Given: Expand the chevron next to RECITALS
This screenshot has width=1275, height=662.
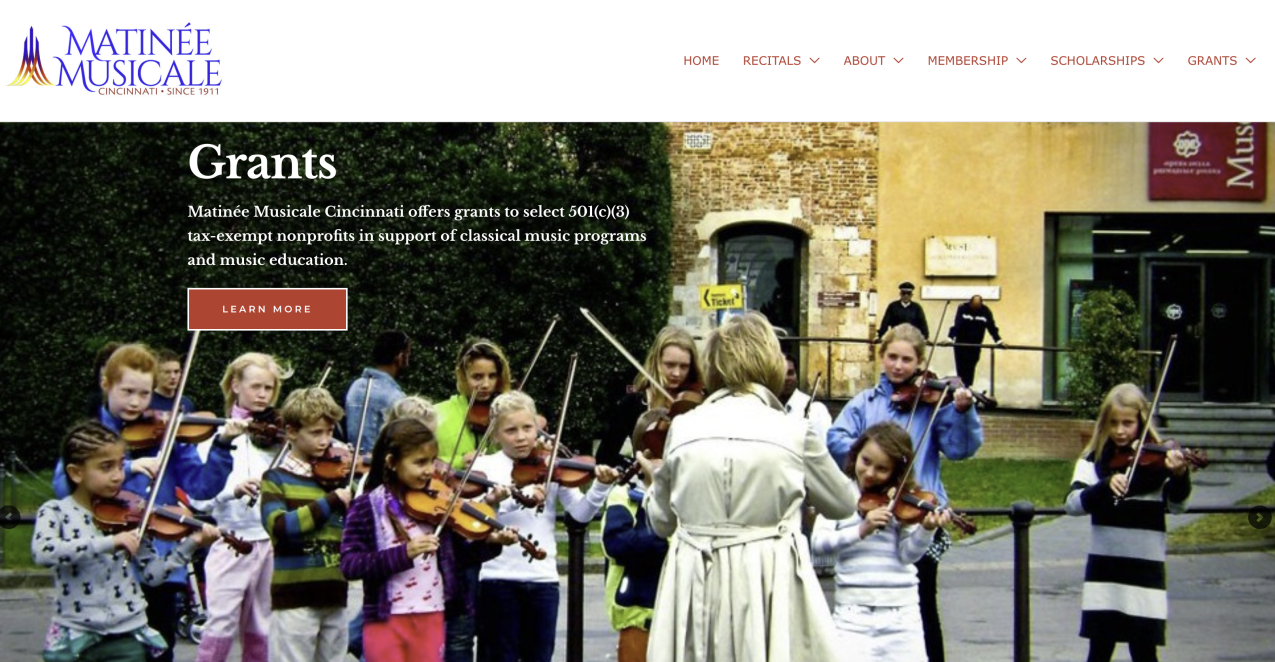Looking at the screenshot, I should tap(814, 61).
